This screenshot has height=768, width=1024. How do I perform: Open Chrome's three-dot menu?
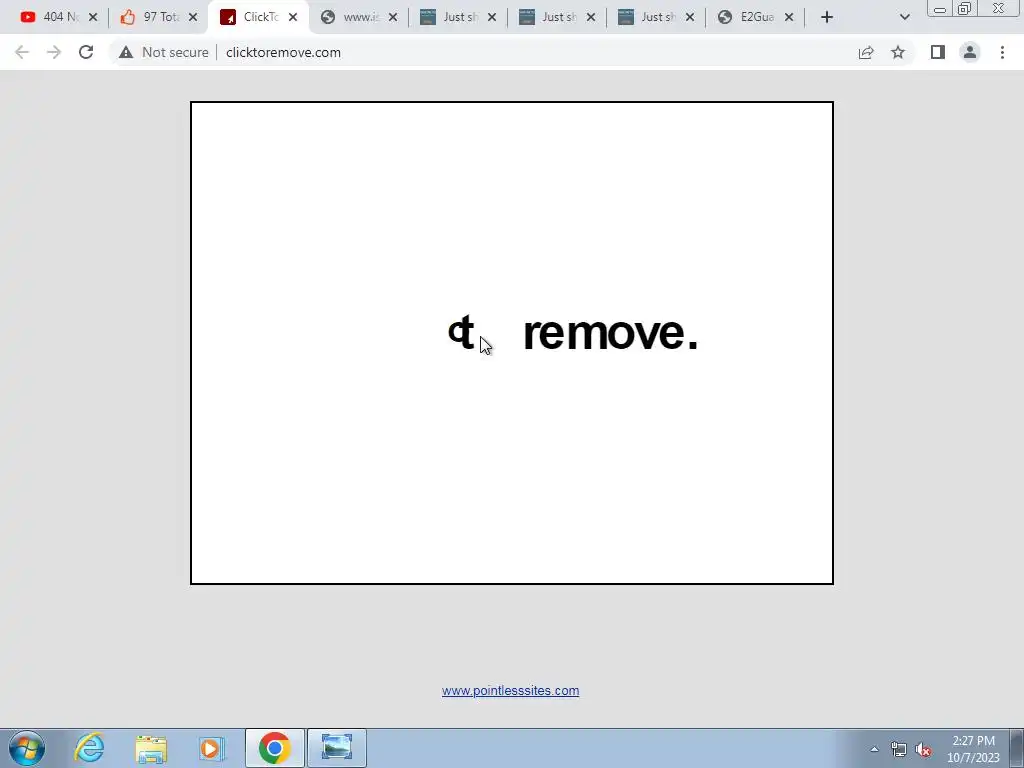1002,52
